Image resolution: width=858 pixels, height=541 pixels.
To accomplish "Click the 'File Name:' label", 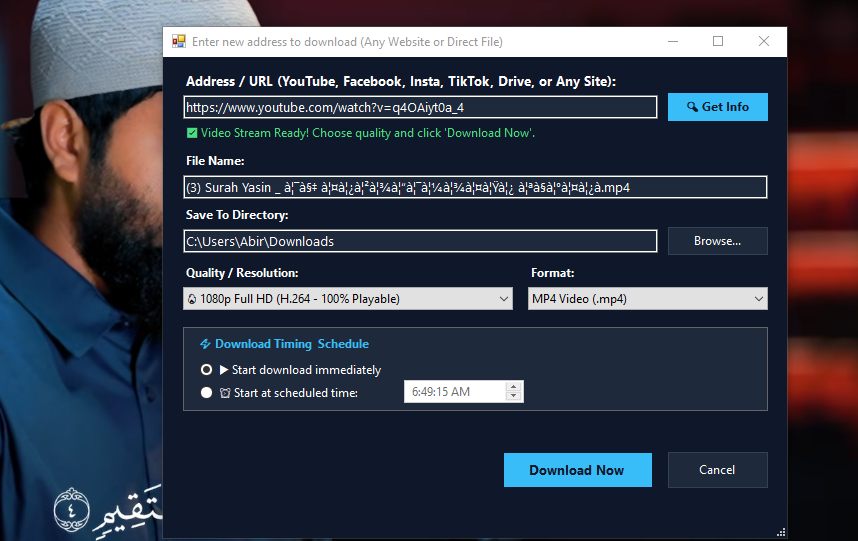I will (x=215, y=161).
